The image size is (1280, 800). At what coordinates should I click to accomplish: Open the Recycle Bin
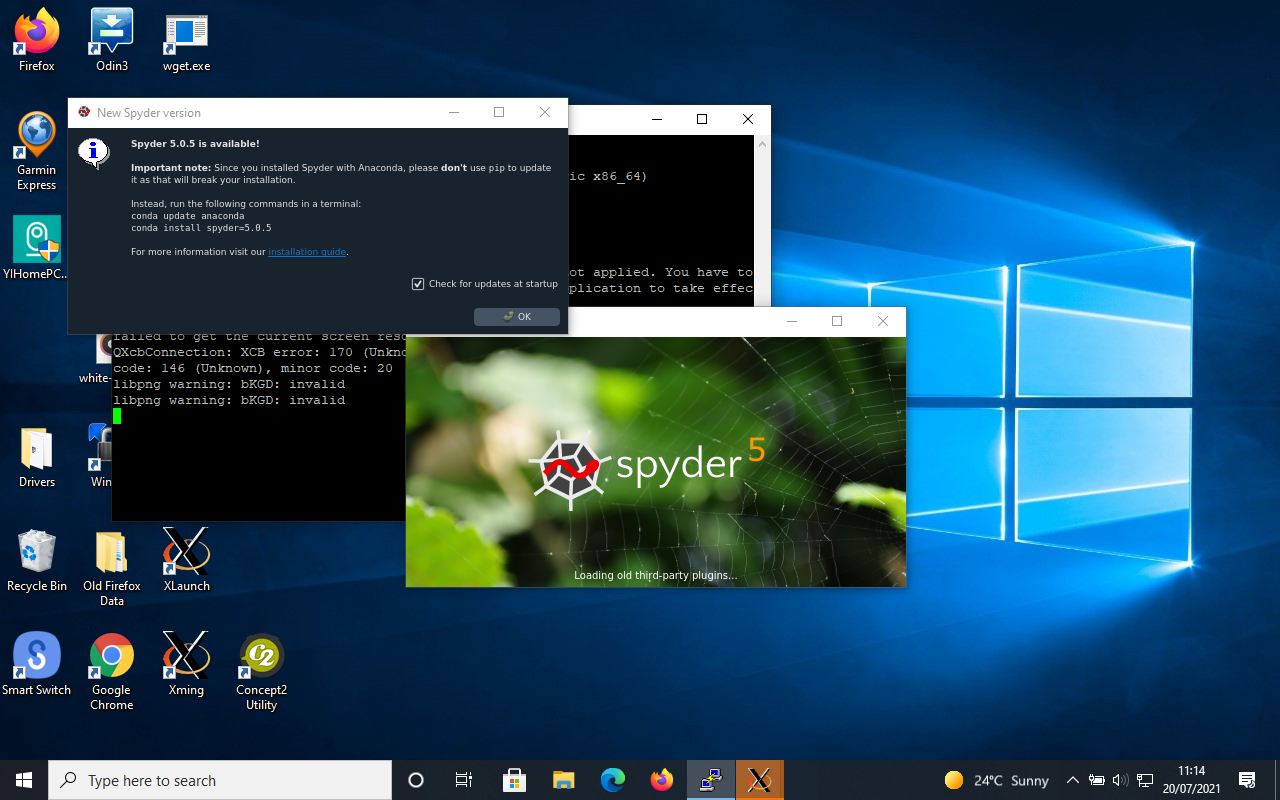click(37, 560)
